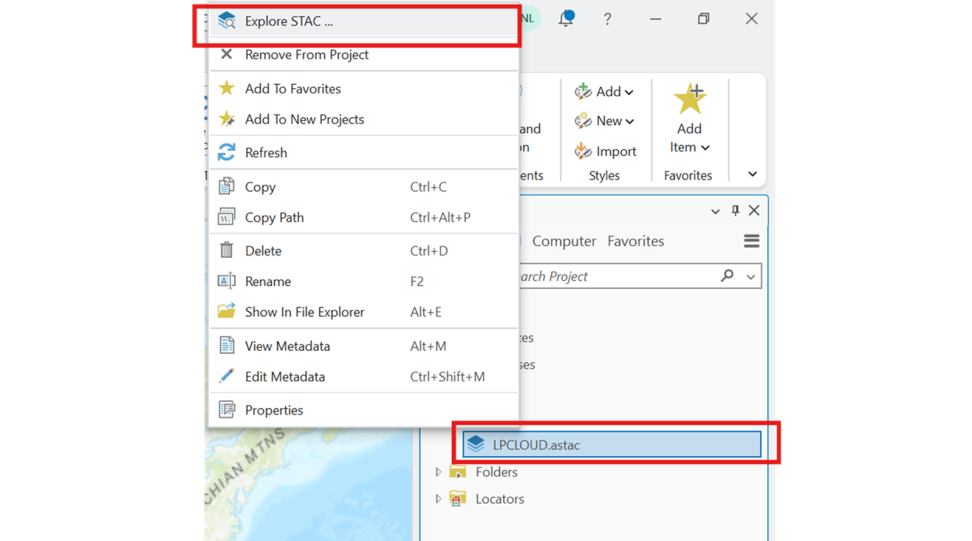Select Remove From Project menu entry
The height and width of the screenshot is (541, 972).
click(x=363, y=55)
